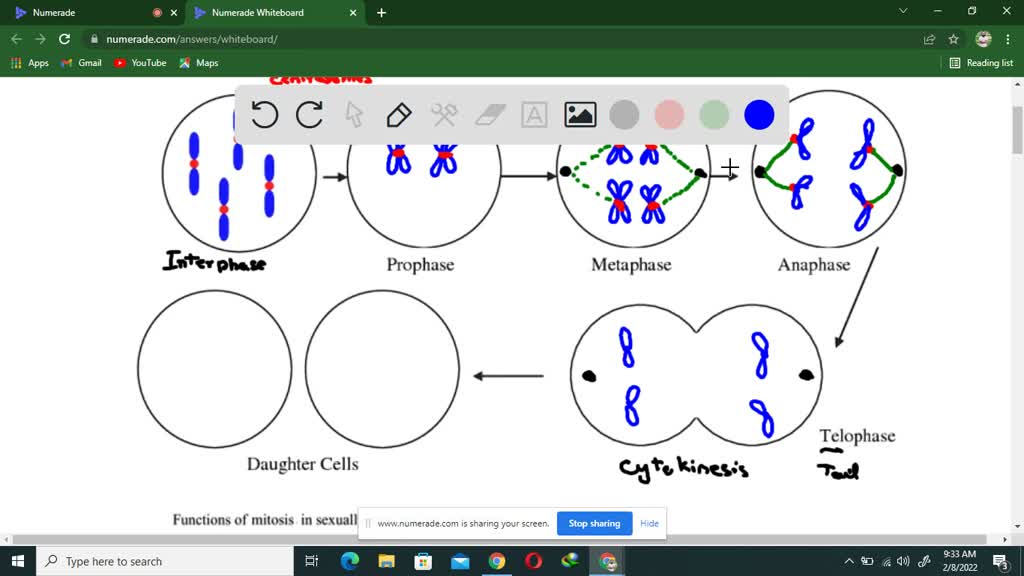Viewport: 1024px width, 576px height.
Task: Expand hidden icons in the system tray
Action: [x=848, y=561]
